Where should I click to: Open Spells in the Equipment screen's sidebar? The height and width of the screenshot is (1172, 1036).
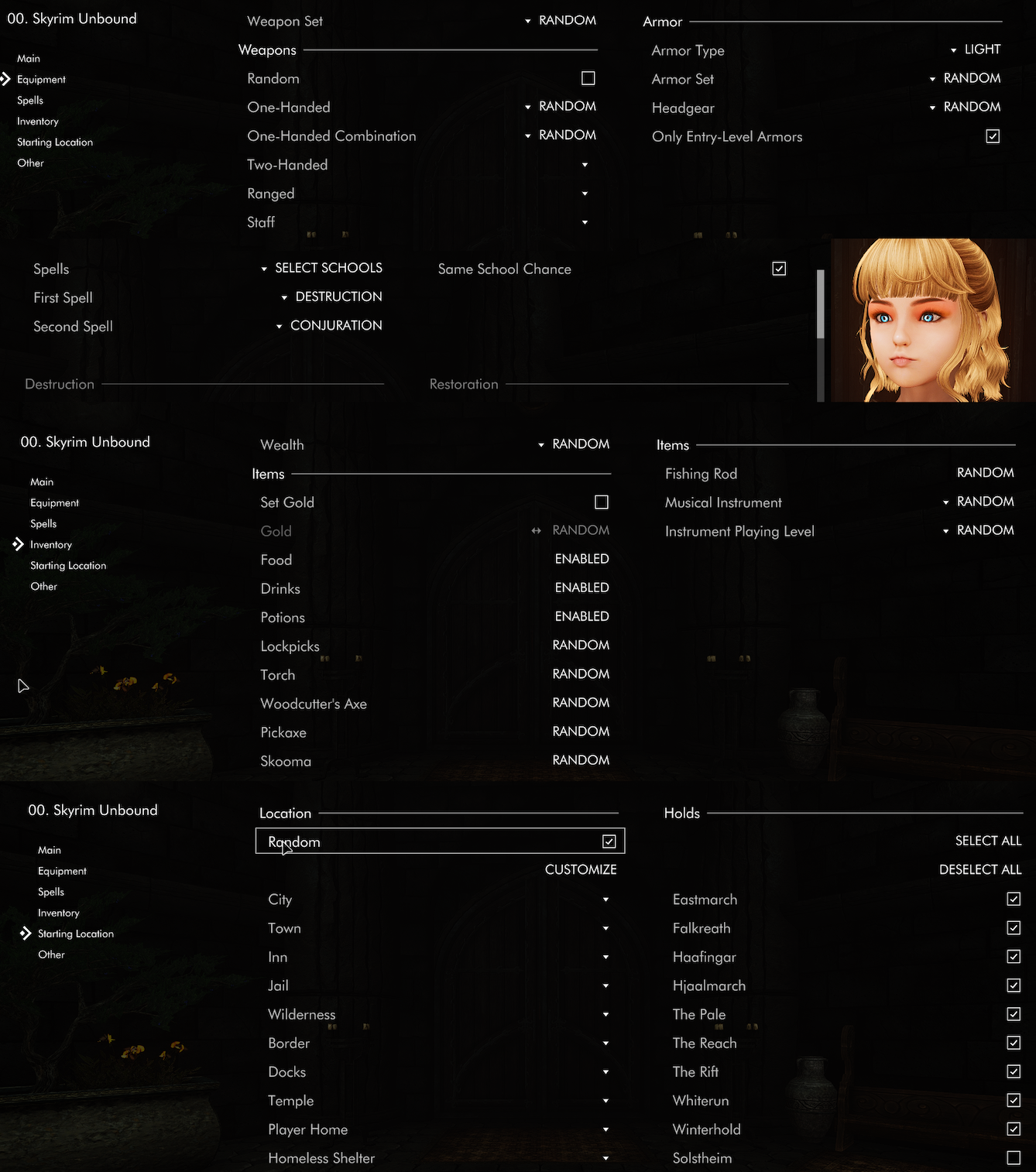pyautogui.click(x=30, y=101)
